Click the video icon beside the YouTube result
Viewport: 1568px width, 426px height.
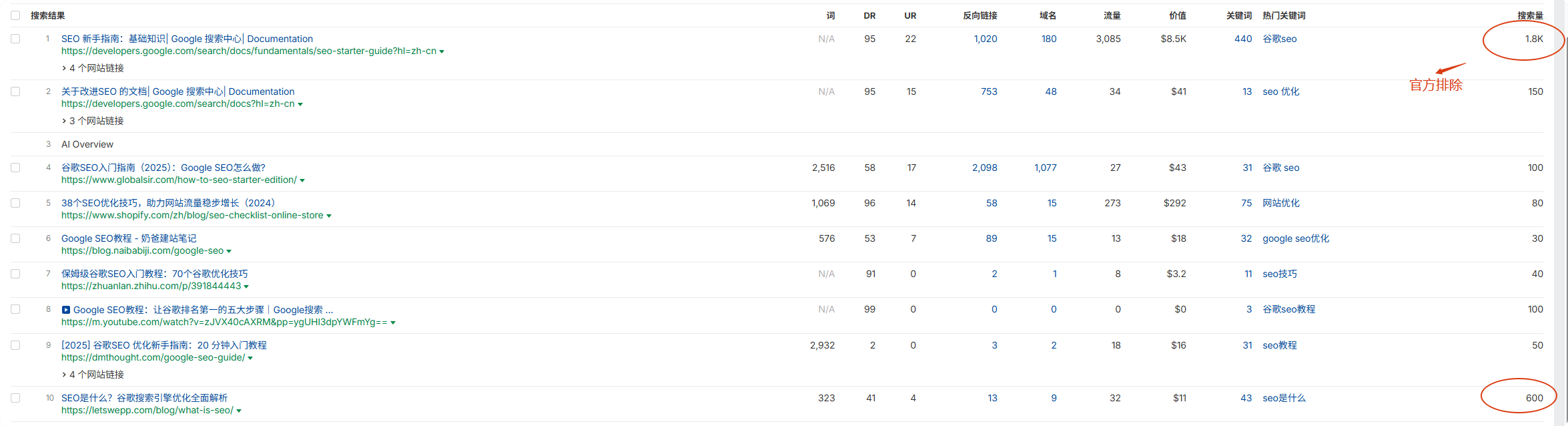coord(66,310)
